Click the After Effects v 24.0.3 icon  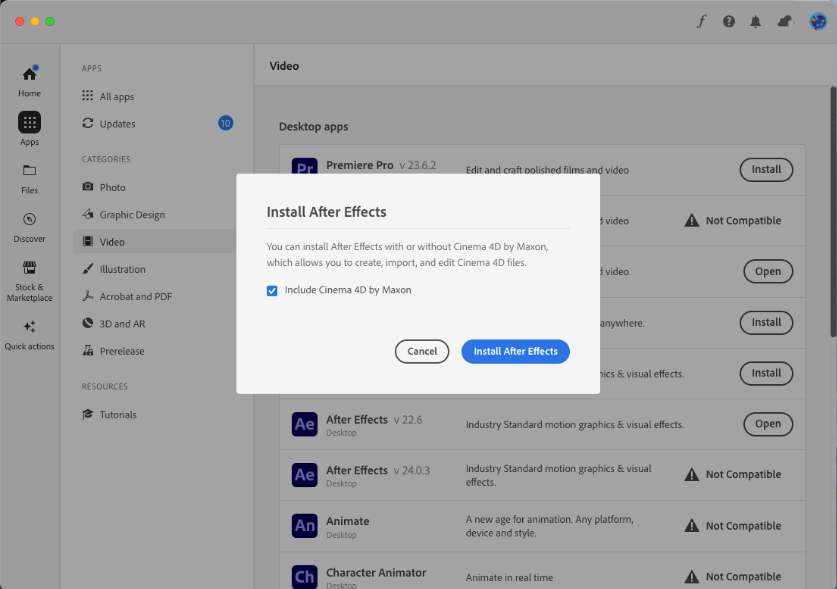coord(304,475)
